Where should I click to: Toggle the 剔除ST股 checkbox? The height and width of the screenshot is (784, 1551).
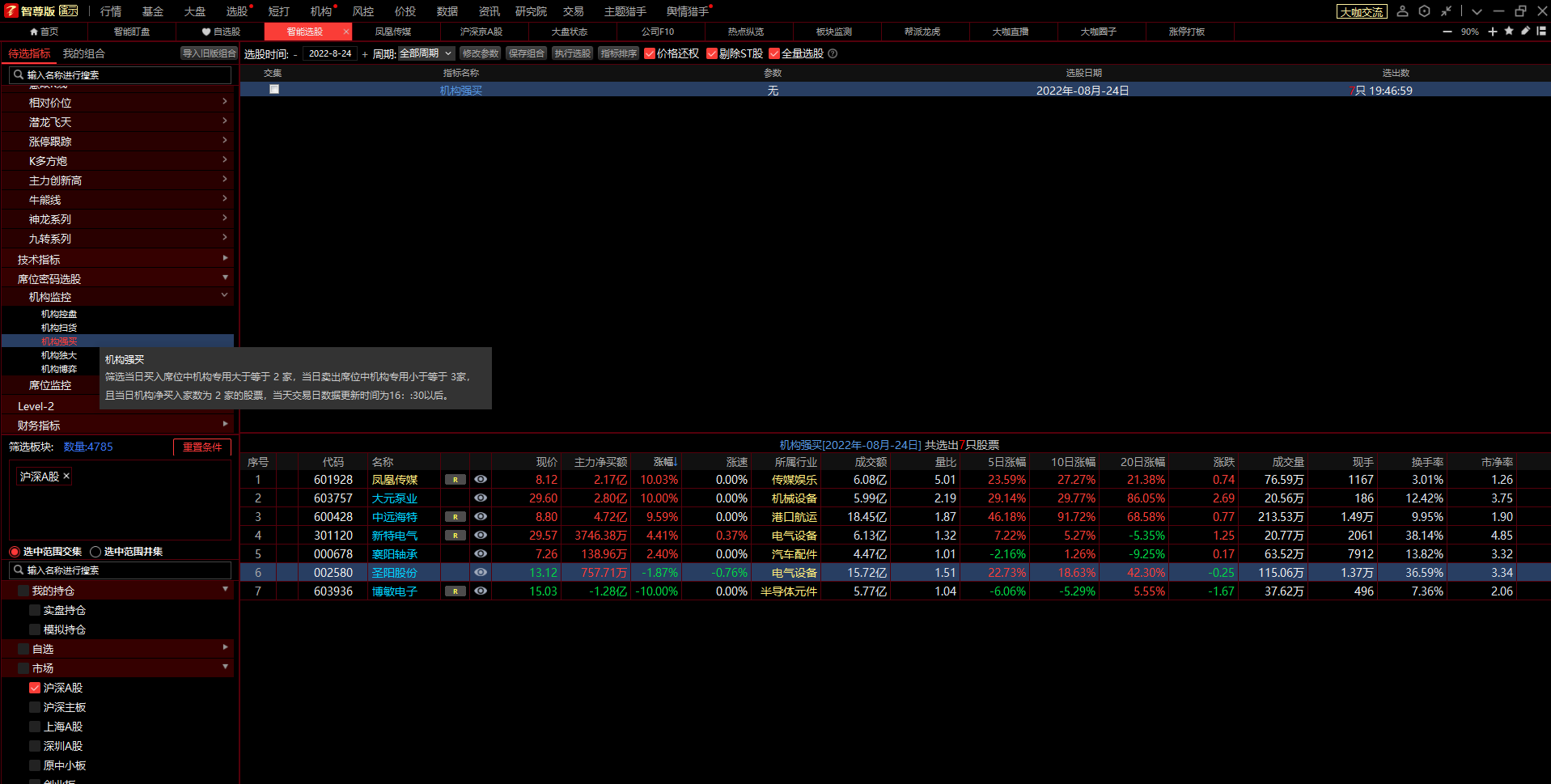click(x=712, y=53)
